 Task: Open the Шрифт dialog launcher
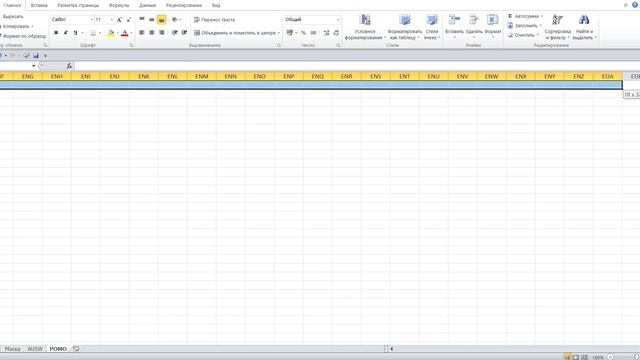pos(131,45)
